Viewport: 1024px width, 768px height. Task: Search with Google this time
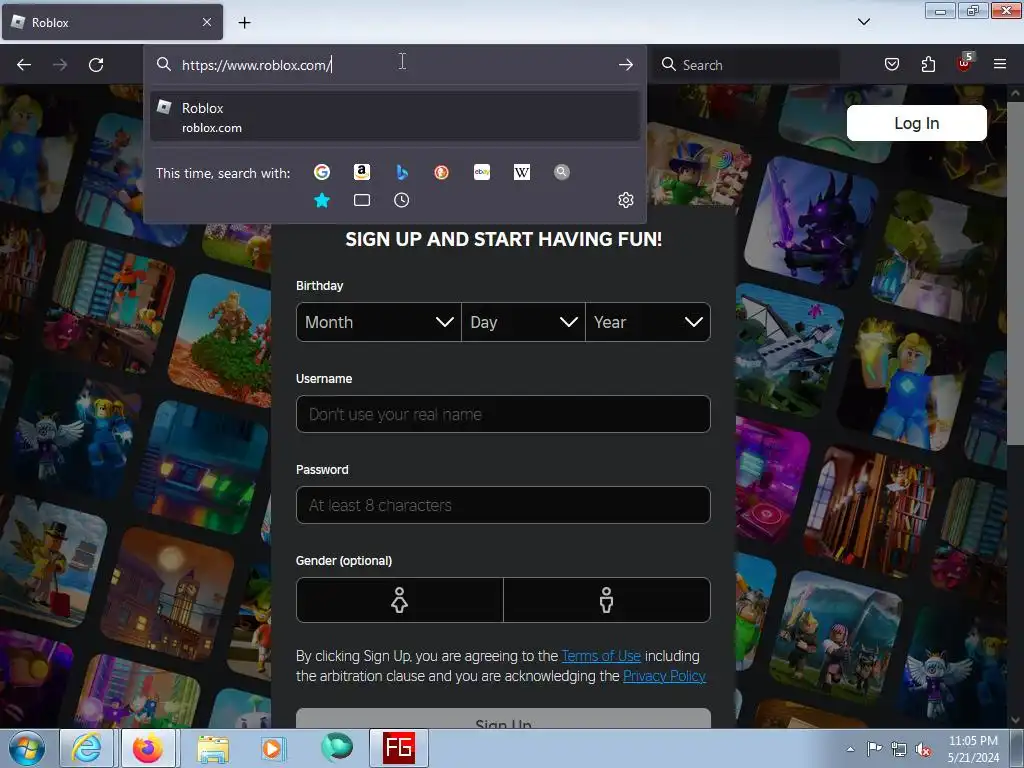coord(322,172)
